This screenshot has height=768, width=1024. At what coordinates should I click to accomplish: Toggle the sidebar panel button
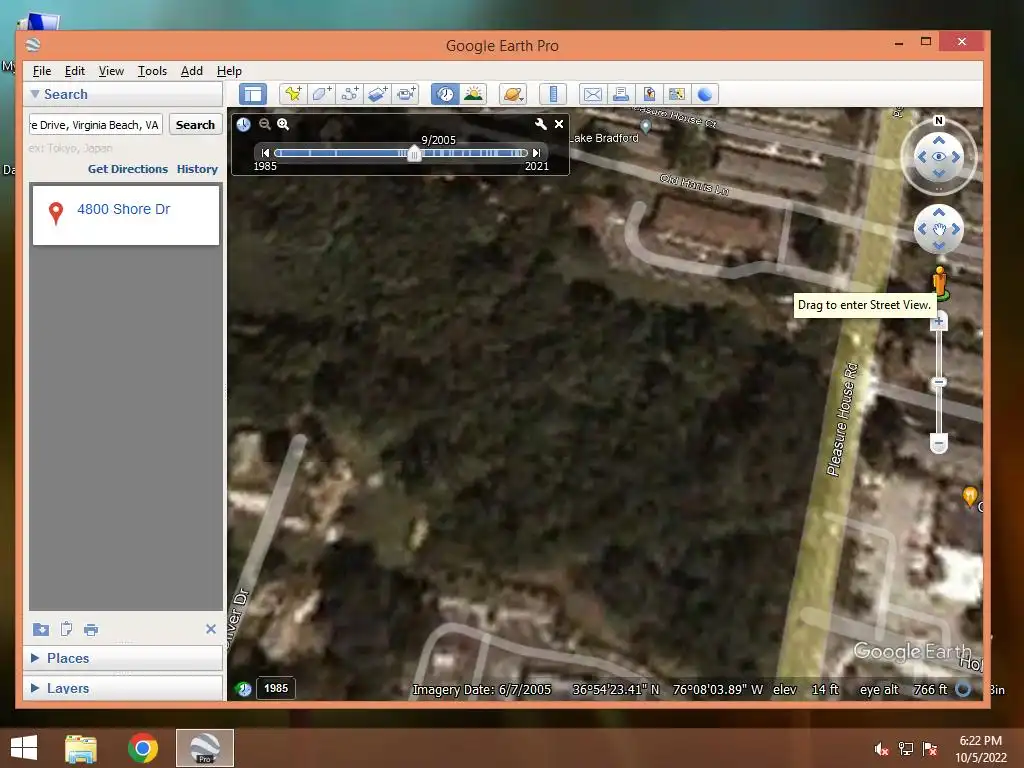(x=253, y=94)
